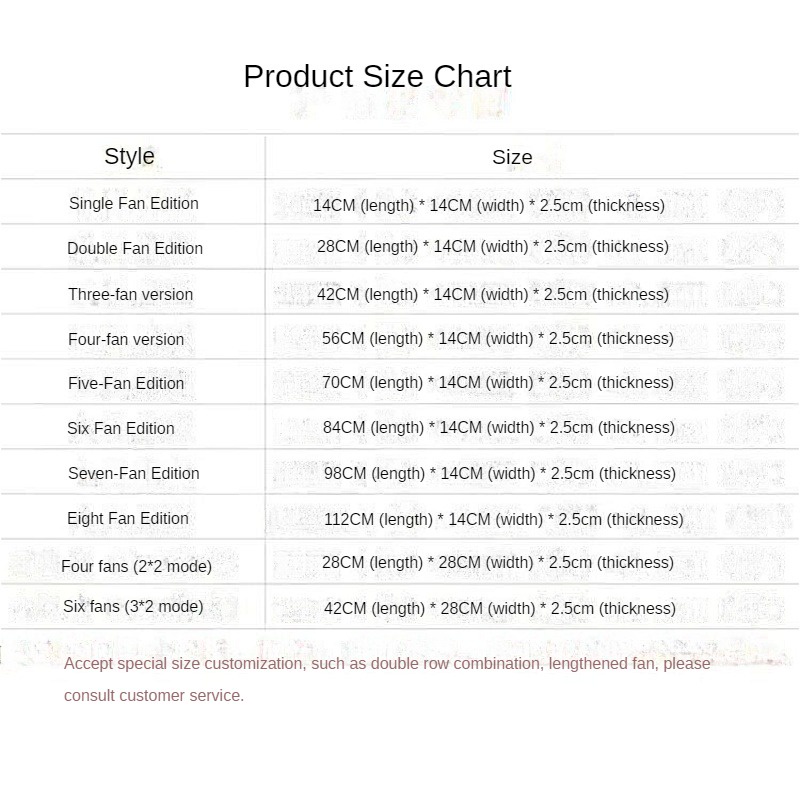The image size is (800, 800).
Task: Click the Eight Fan Edition label
Action: point(128,518)
